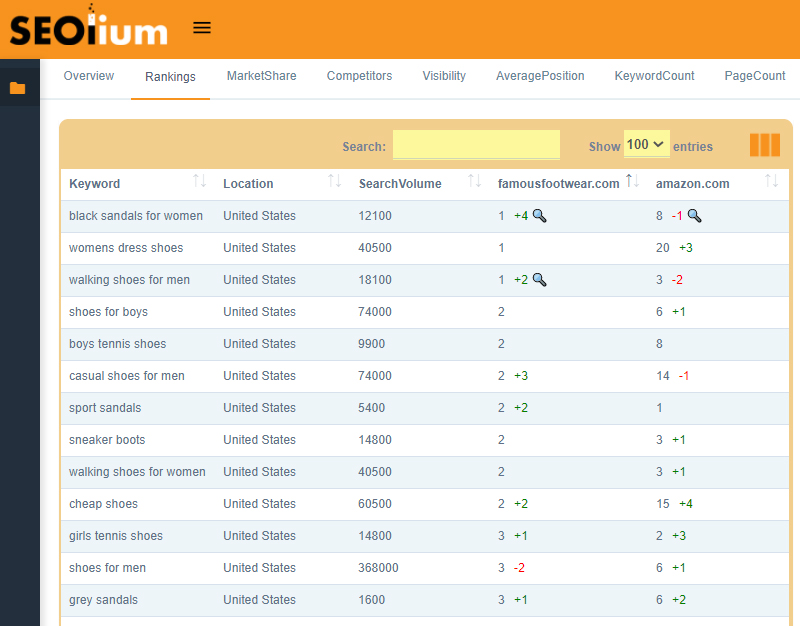Viewport: 800px width, 626px height.
Task: Open the PageCount tab
Action: [755, 76]
